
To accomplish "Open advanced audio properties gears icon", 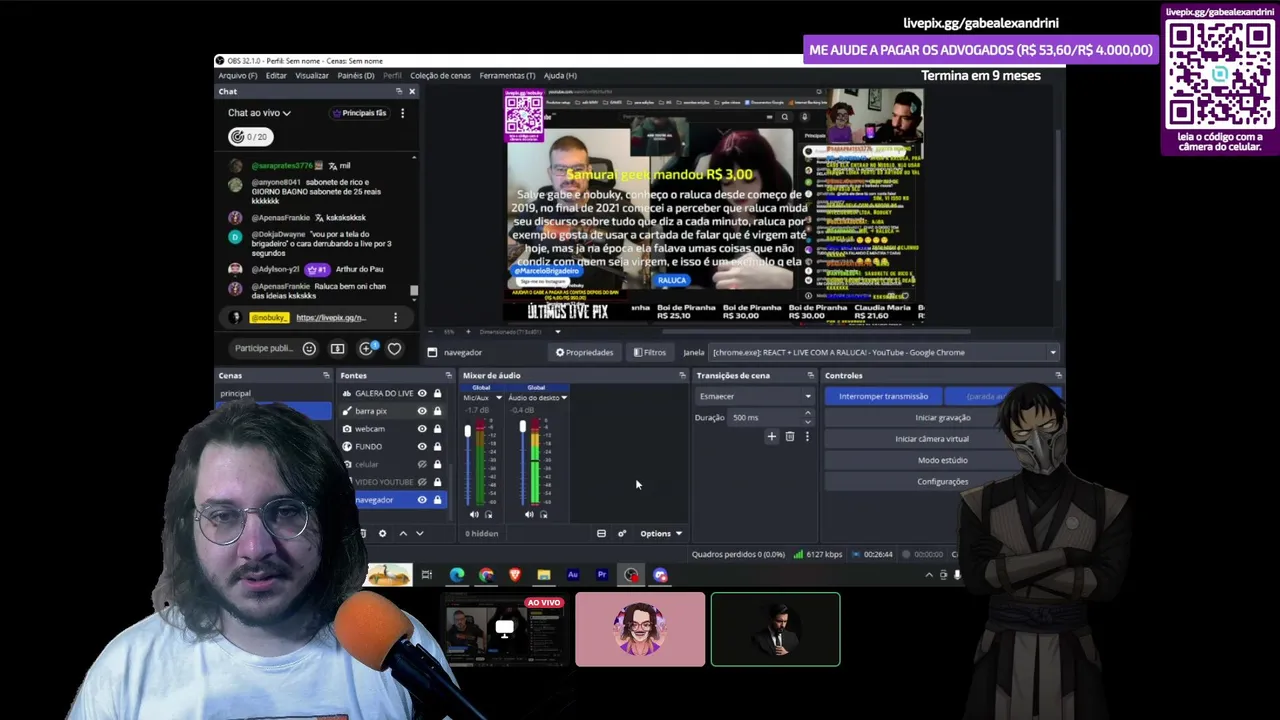I will 621,533.
